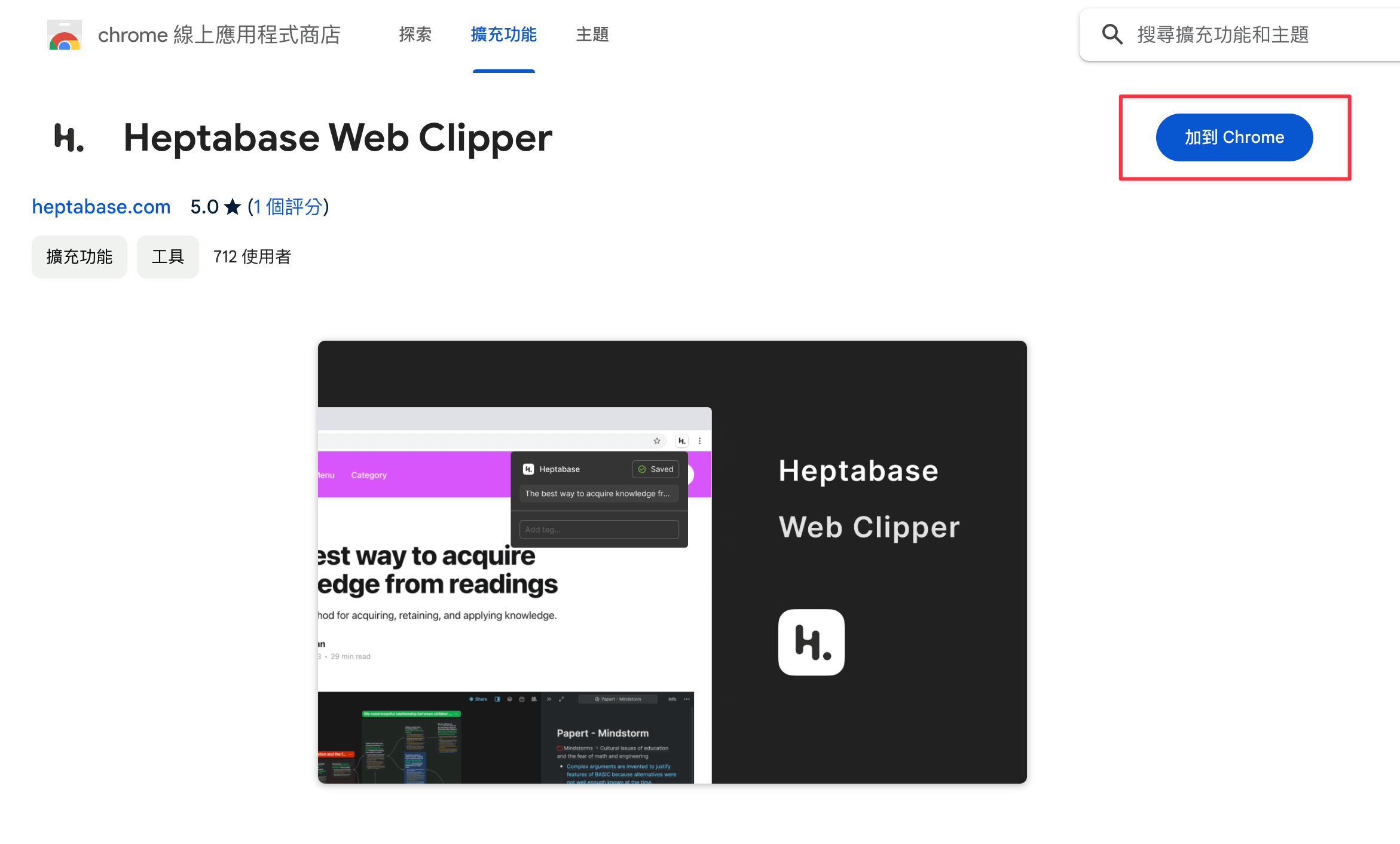Click the 擴充功能 category chip
This screenshot has height=844, width=1400.
coord(79,256)
